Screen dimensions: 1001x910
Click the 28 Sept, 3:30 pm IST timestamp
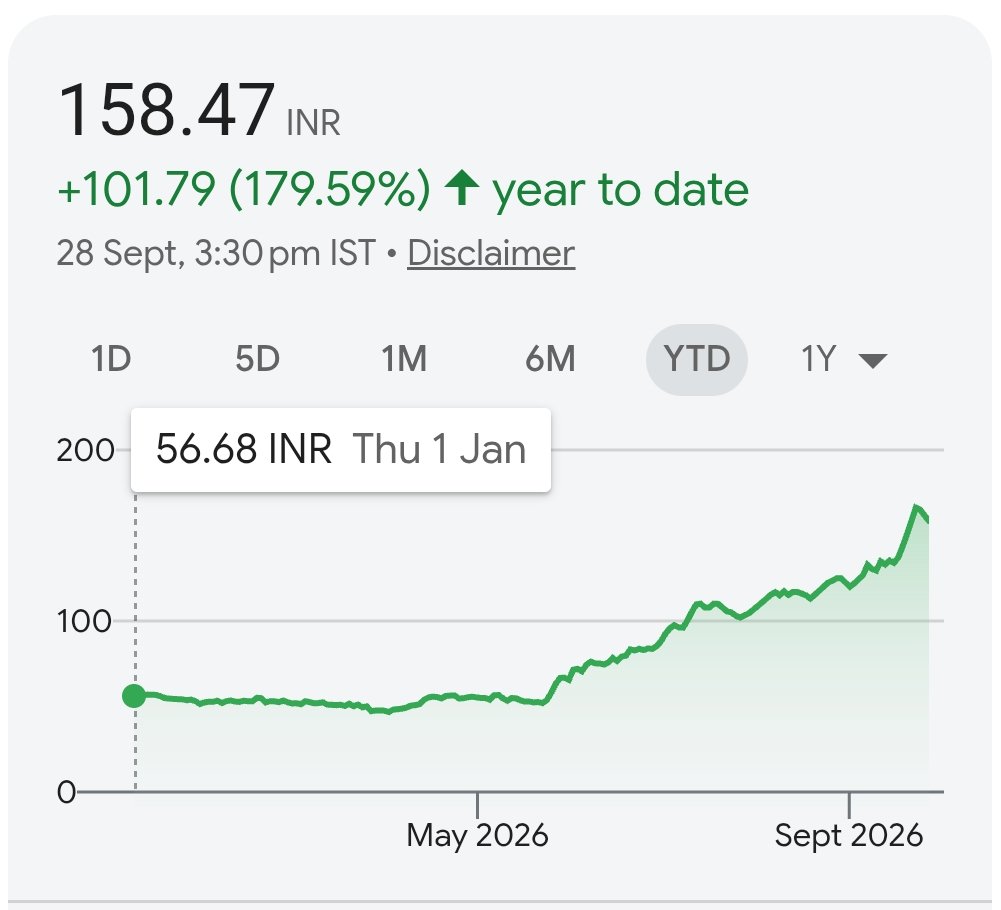pyautogui.click(x=216, y=254)
